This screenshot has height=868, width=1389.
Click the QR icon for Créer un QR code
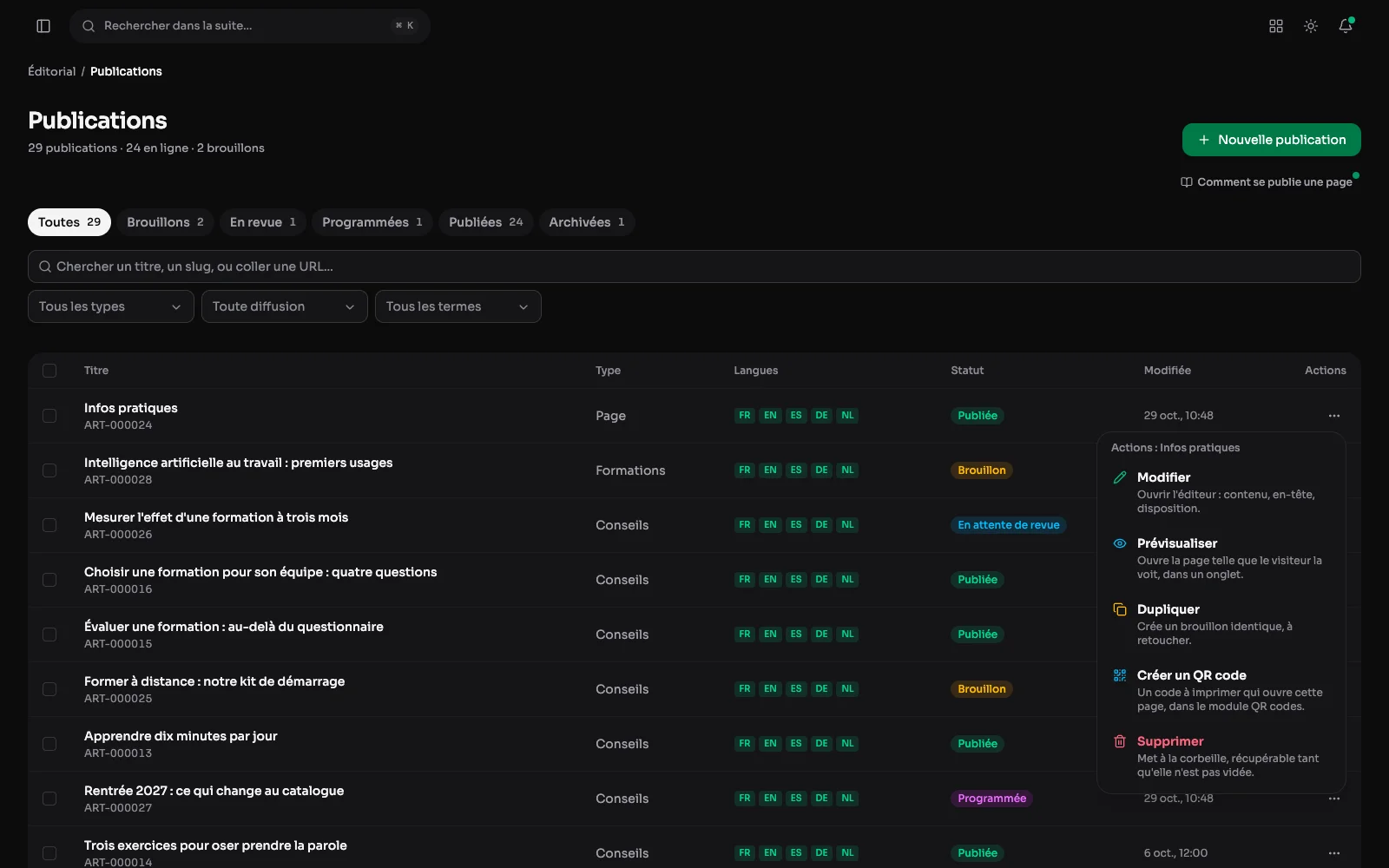pyautogui.click(x=1120, y=675)
